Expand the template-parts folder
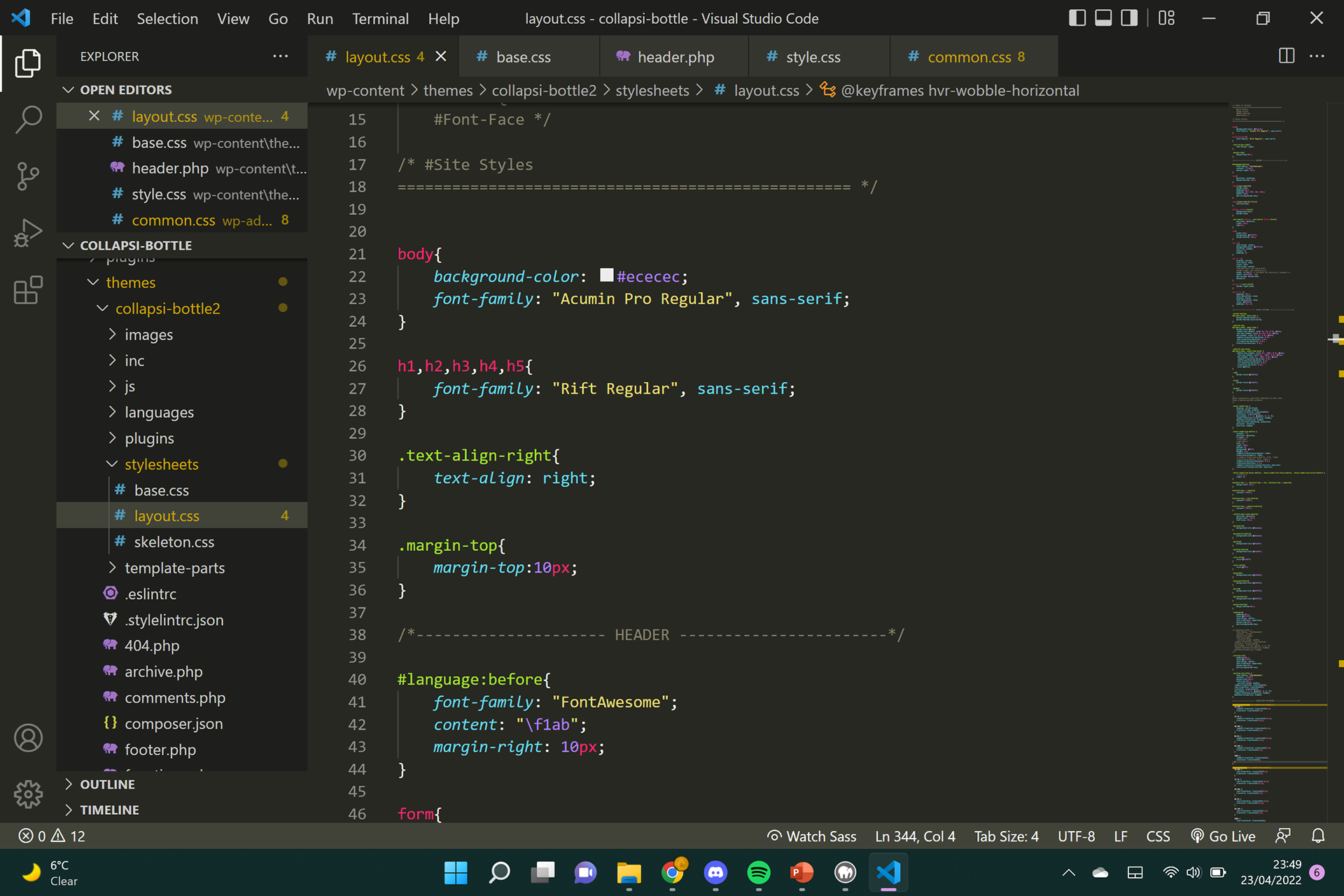 (x=112, y=568)
